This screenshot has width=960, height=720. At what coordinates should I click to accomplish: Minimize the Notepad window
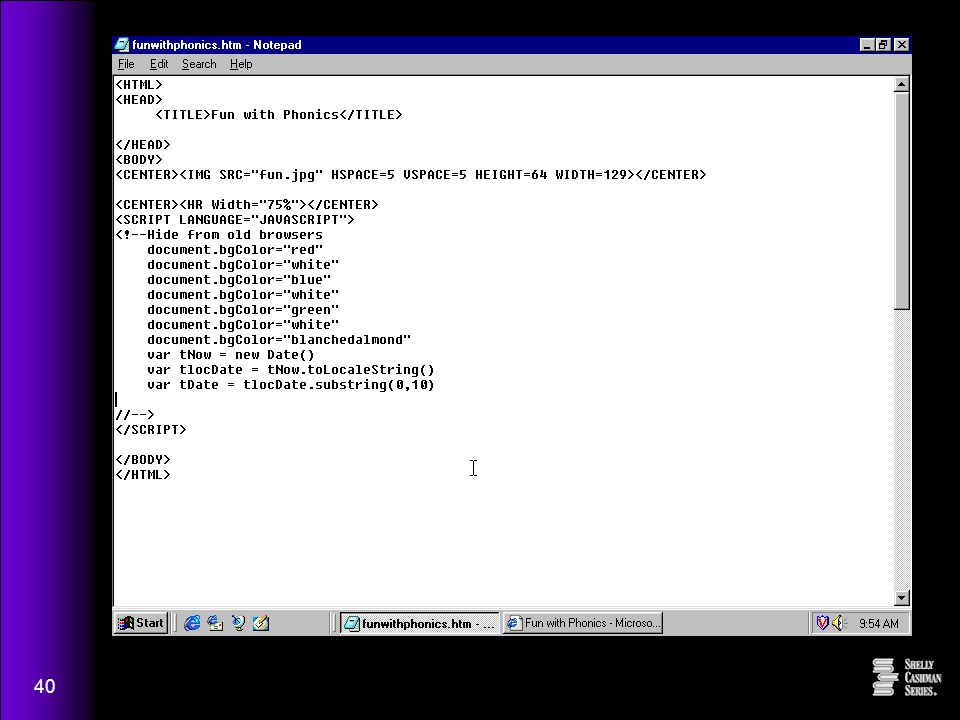pyautogui.click(x=866, y=45)
